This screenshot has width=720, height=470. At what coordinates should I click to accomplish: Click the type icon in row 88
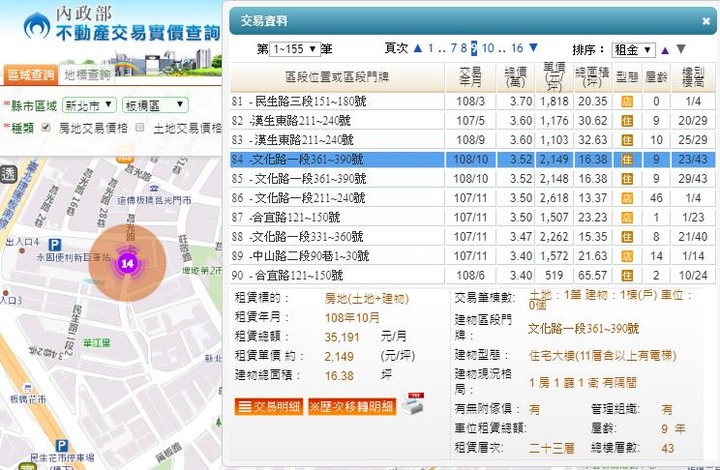coord(627,236)
